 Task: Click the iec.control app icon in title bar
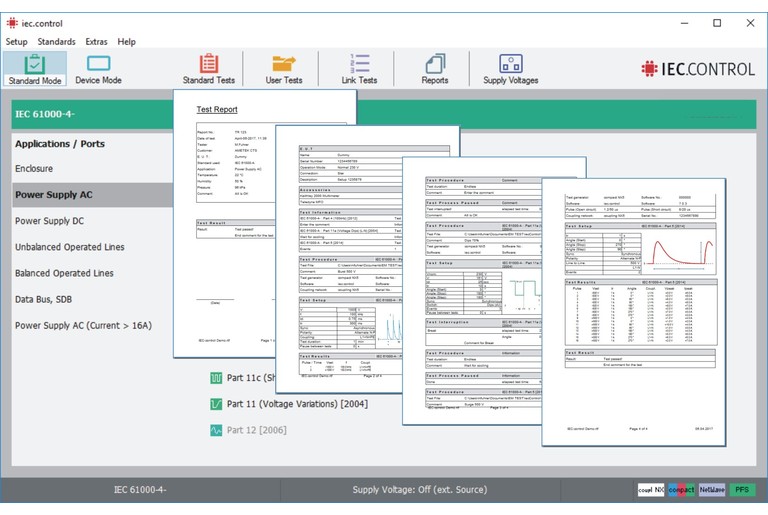(12, 23)
